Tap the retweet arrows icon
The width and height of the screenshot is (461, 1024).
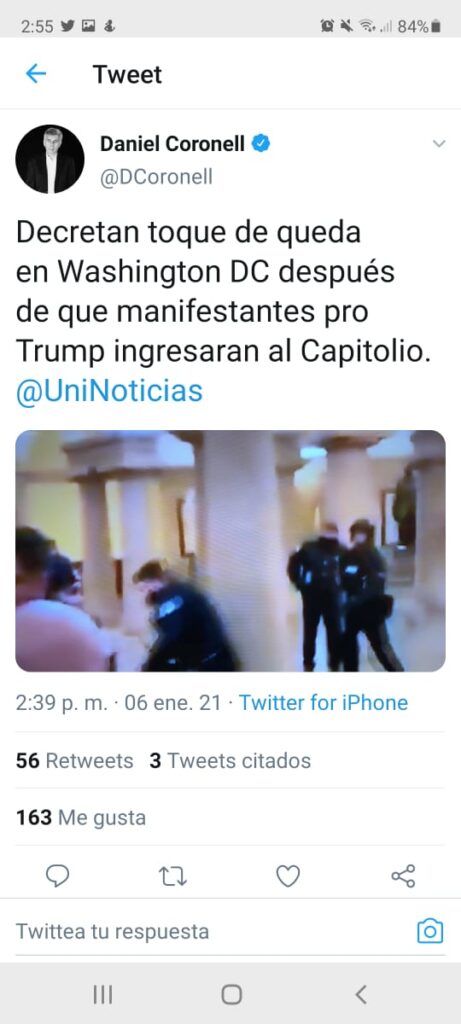click(x=172, y=875)
